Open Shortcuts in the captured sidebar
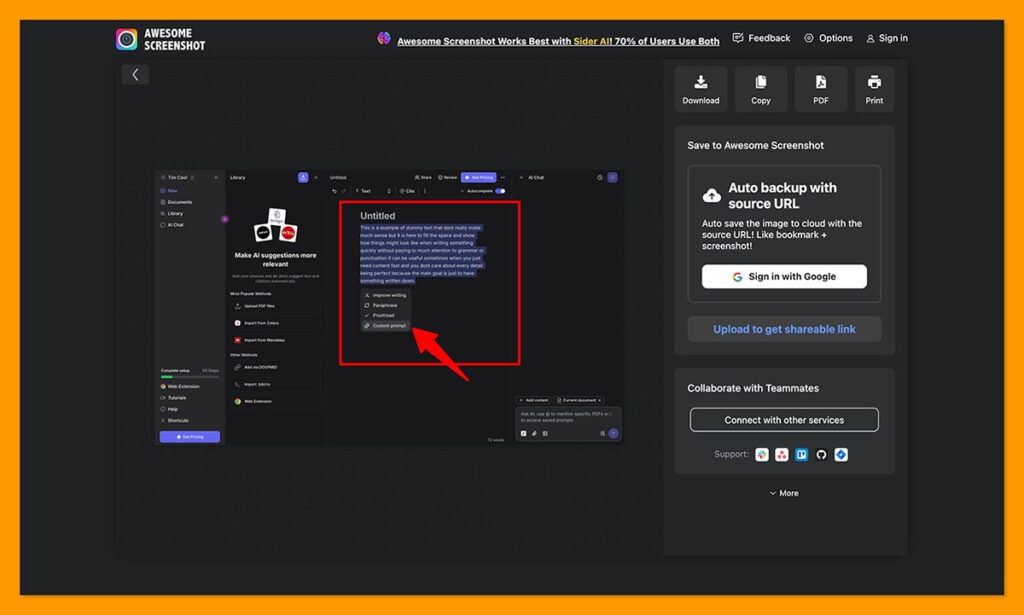The height and width of the screenshot is (615, 1024). click(x=175, y=420)
